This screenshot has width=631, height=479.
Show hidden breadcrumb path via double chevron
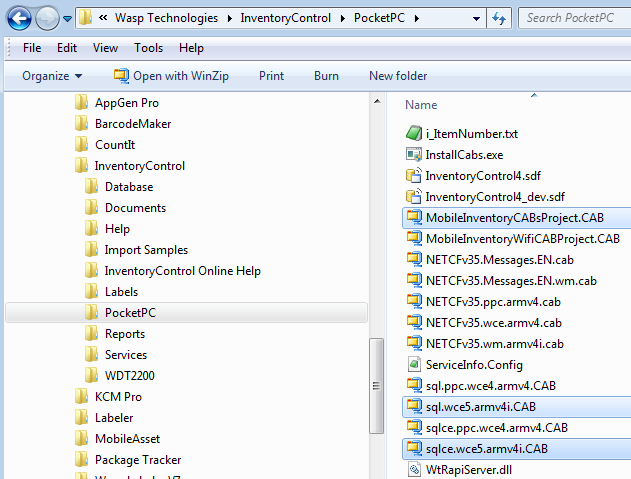(x=103, y=18)
